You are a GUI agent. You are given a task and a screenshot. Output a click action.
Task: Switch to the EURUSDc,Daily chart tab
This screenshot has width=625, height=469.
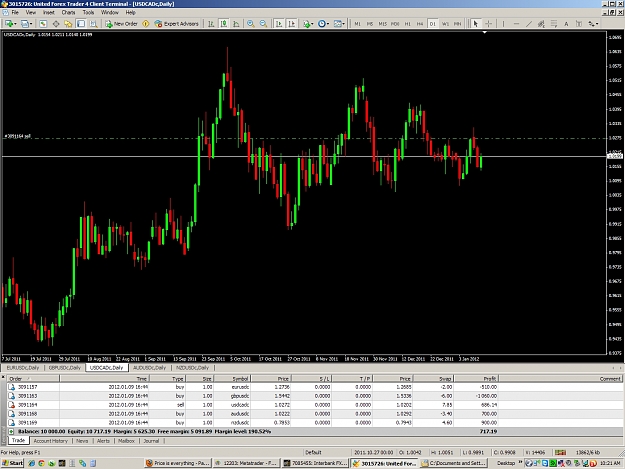23,367
